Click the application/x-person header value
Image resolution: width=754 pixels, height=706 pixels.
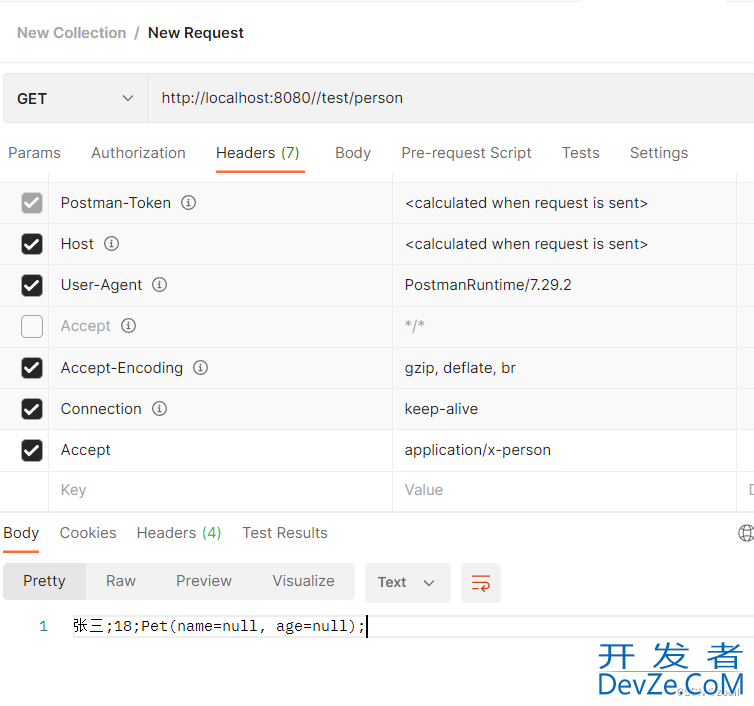(478, 450)
